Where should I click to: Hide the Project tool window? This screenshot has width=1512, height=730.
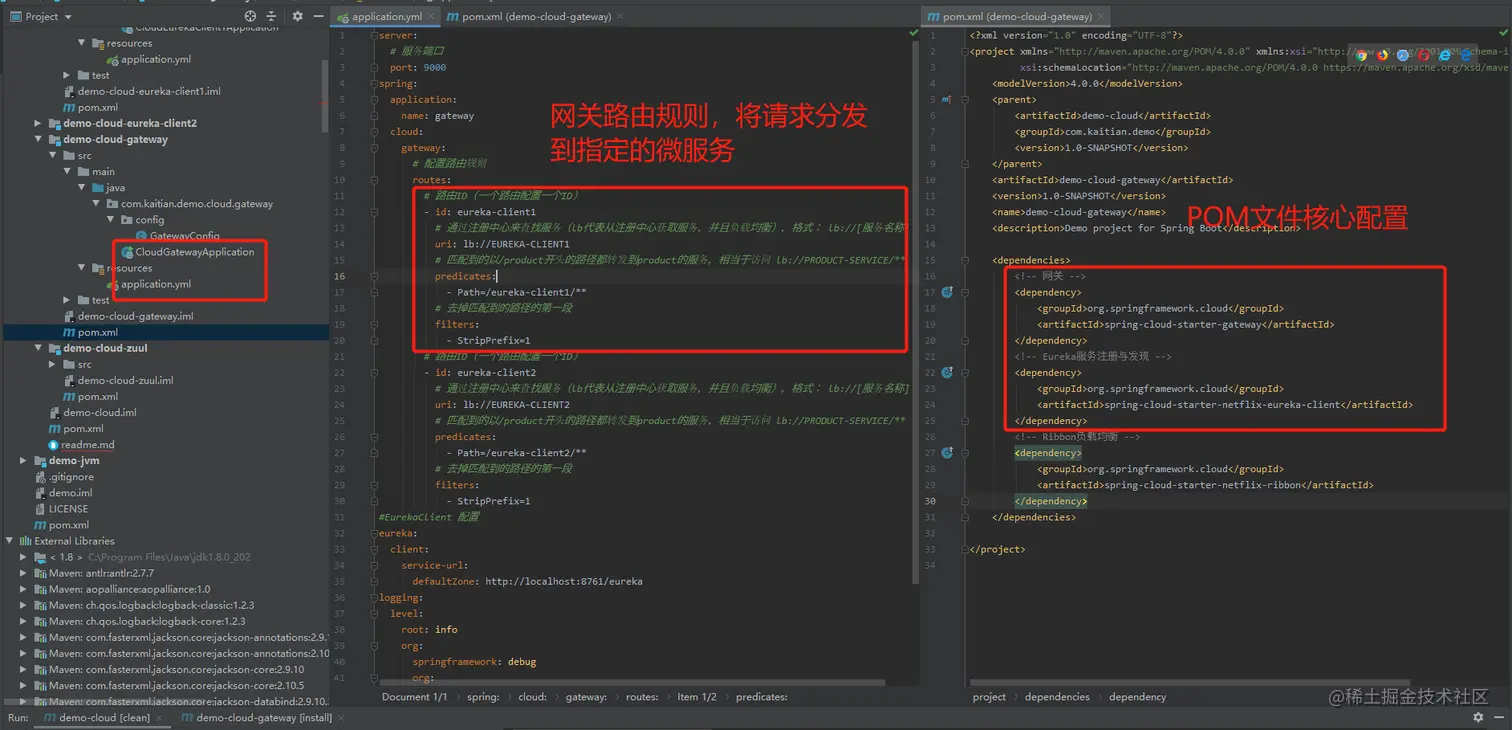[318, 16]
